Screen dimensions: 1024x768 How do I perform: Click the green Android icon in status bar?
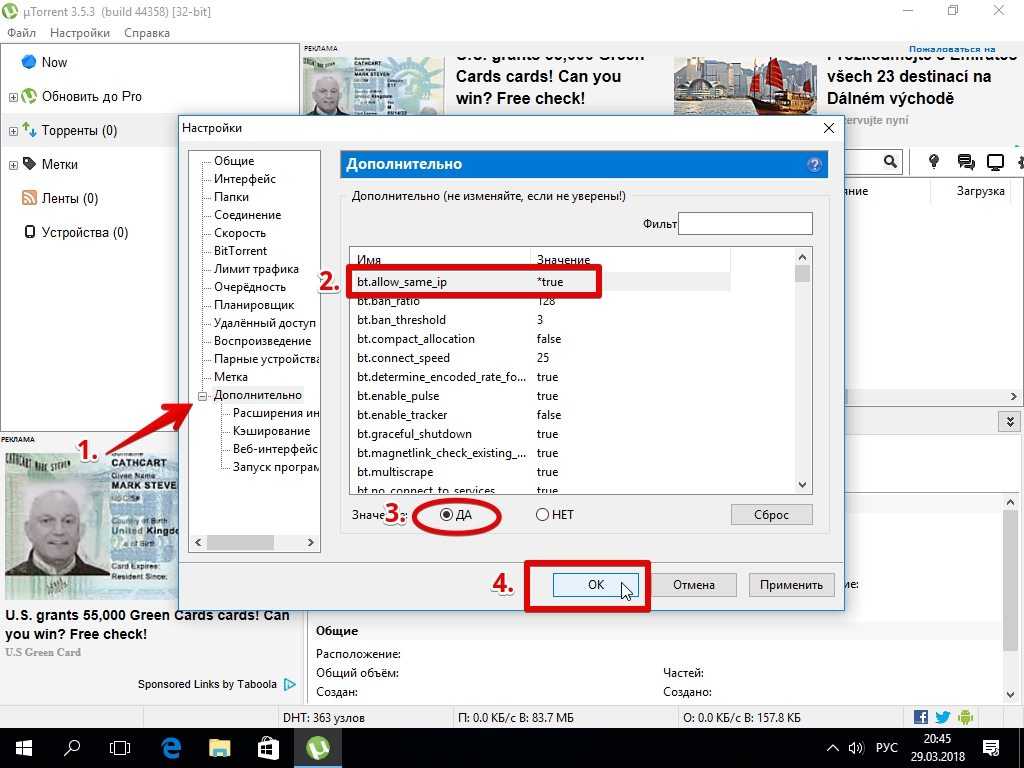(x=964, y=717)
